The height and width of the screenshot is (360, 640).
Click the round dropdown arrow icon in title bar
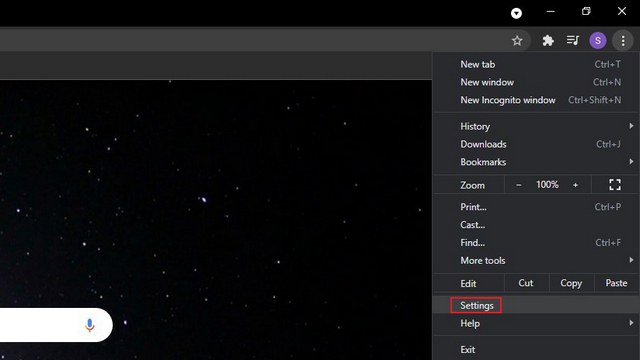[516, 13]
